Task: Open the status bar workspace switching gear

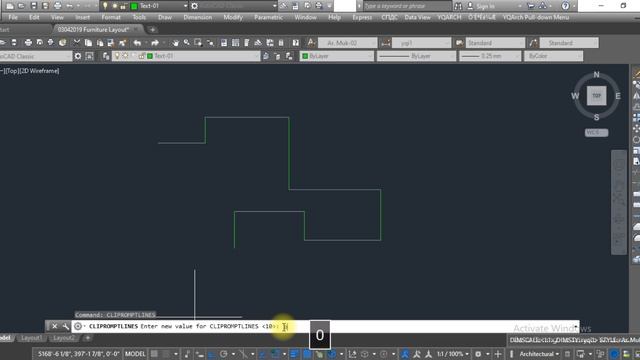Action: (x=478, y=354)
